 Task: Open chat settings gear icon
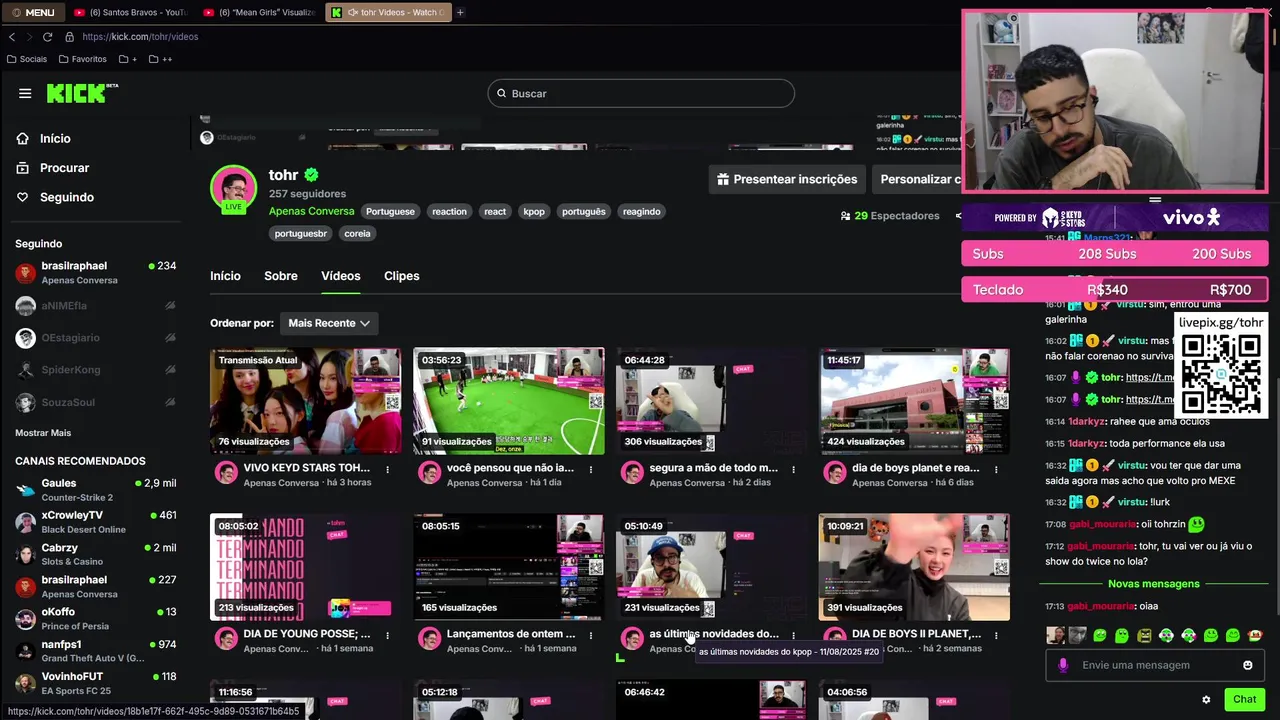tap(1206, 700)
